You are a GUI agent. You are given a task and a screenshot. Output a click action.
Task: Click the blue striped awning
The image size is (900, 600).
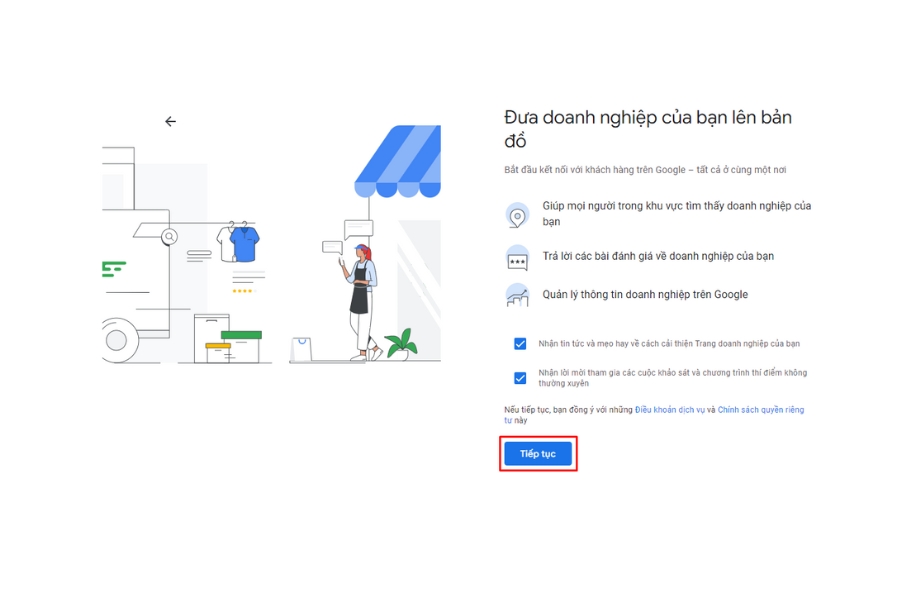point(398,160)
